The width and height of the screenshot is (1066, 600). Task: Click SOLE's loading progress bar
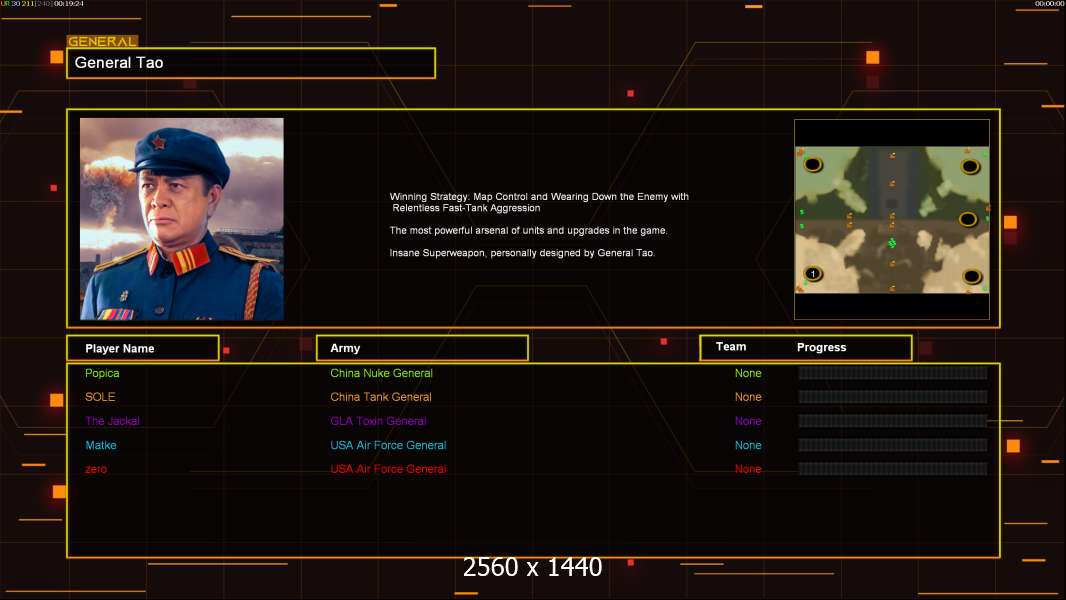tap(893, 397)
